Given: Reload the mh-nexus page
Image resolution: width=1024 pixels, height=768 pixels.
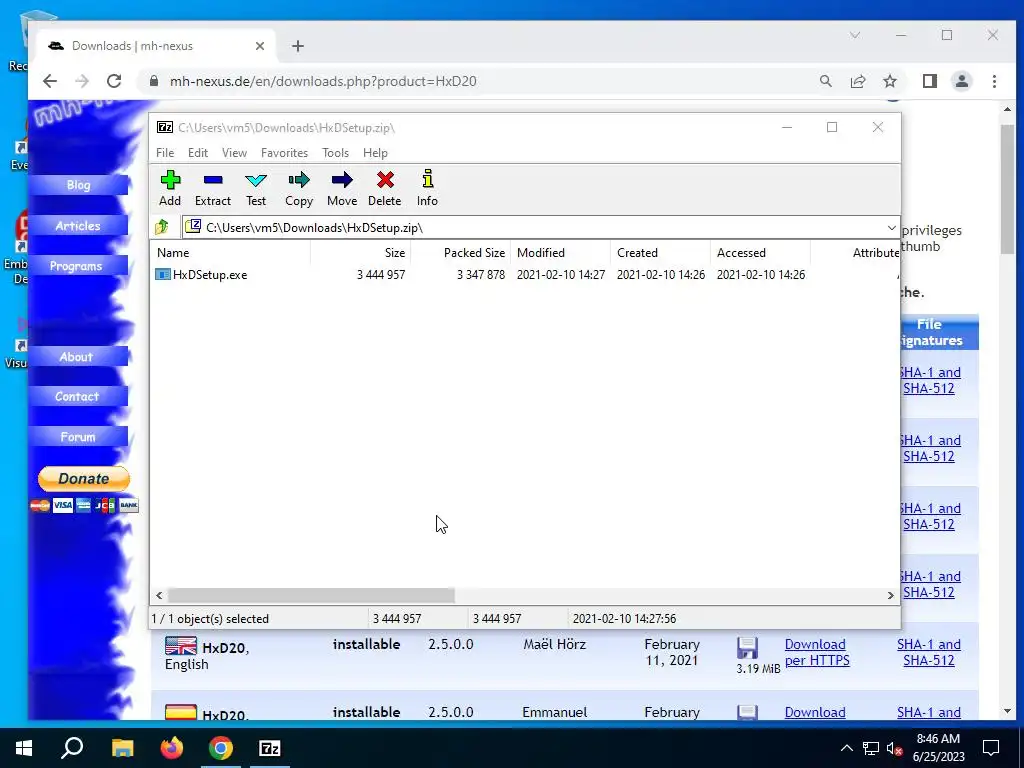Looking at the screenshot, I should coord(114,81).
